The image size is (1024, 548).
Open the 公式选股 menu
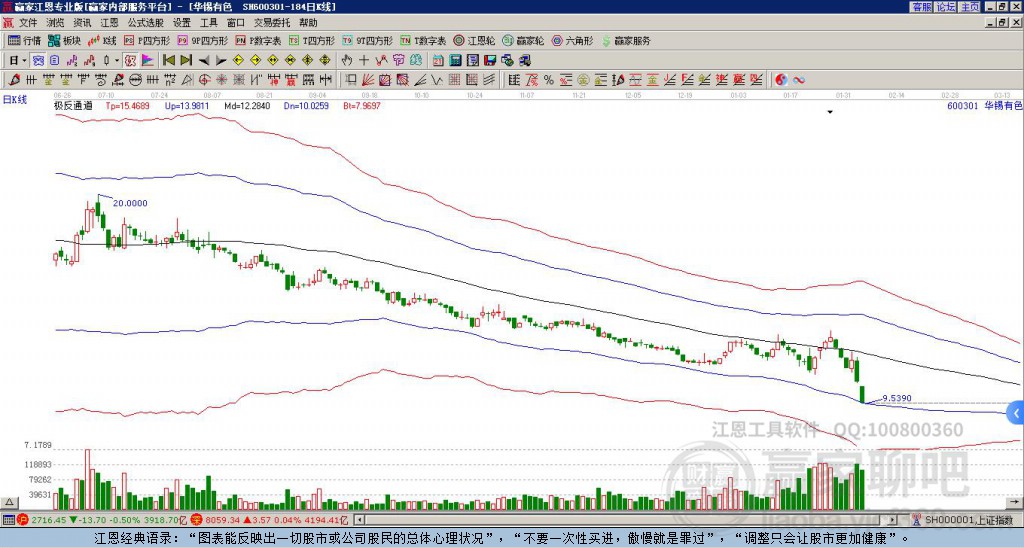point(146,23)
